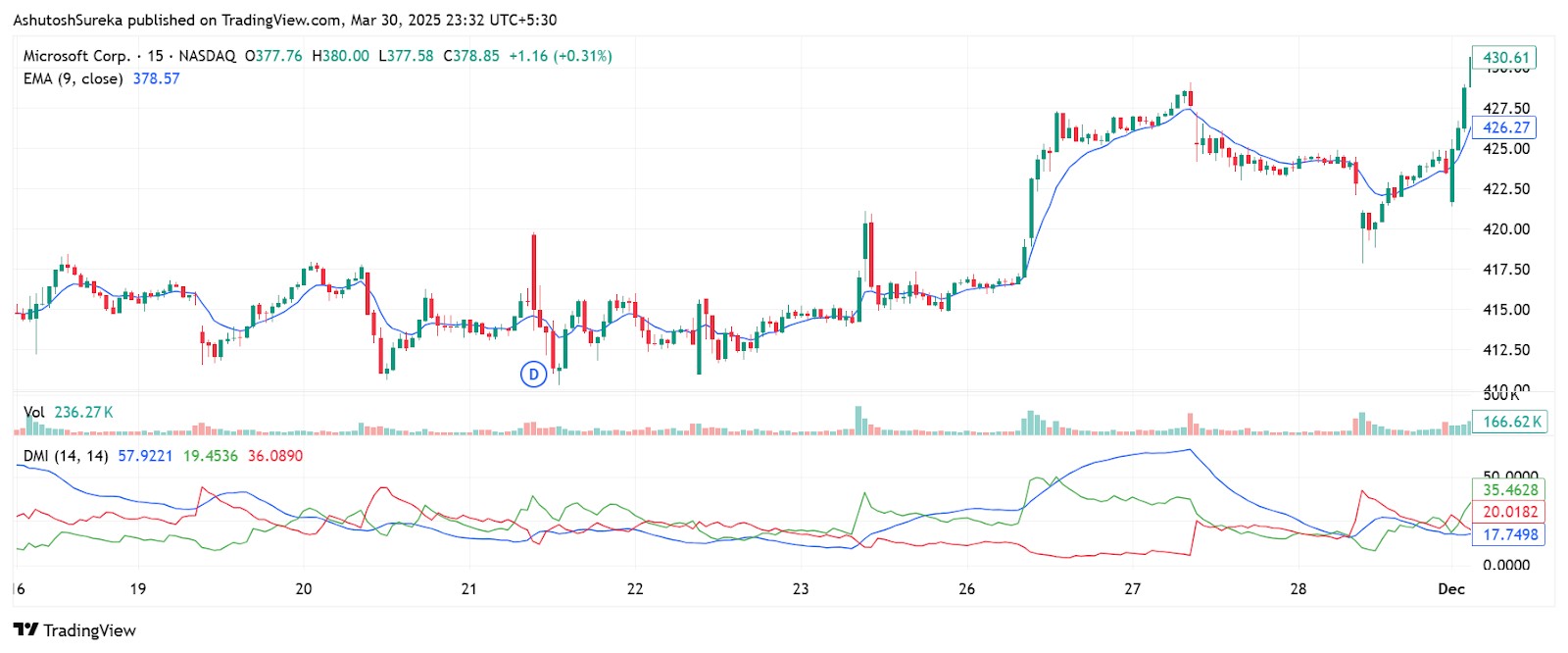The height and width of the screenshot is (653, 1568).
Task: Click the high price value H380.00
Action: coord(341,56)
